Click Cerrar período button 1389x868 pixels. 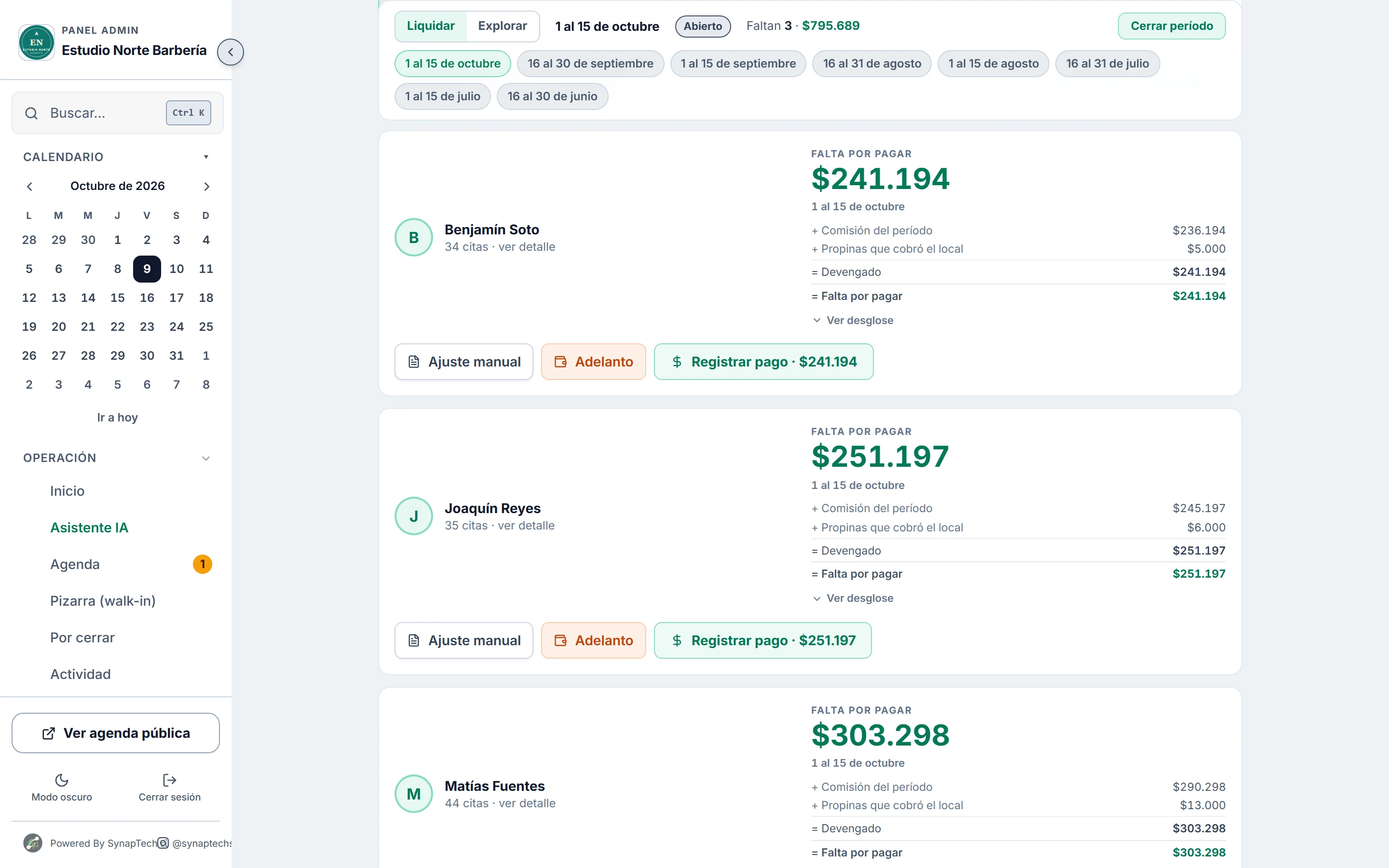1171,26
